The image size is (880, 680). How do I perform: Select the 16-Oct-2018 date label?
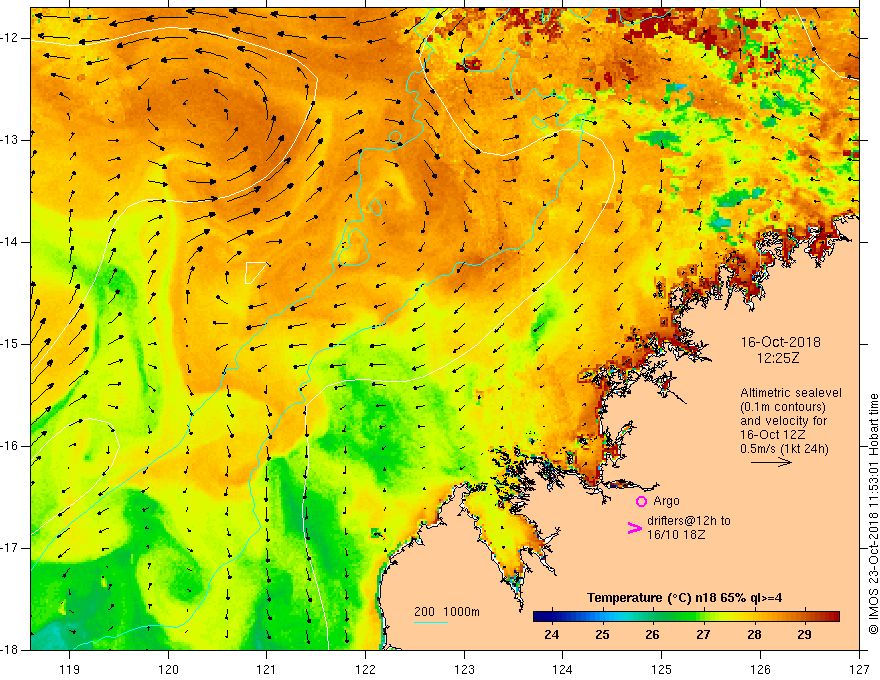[780, 342]
